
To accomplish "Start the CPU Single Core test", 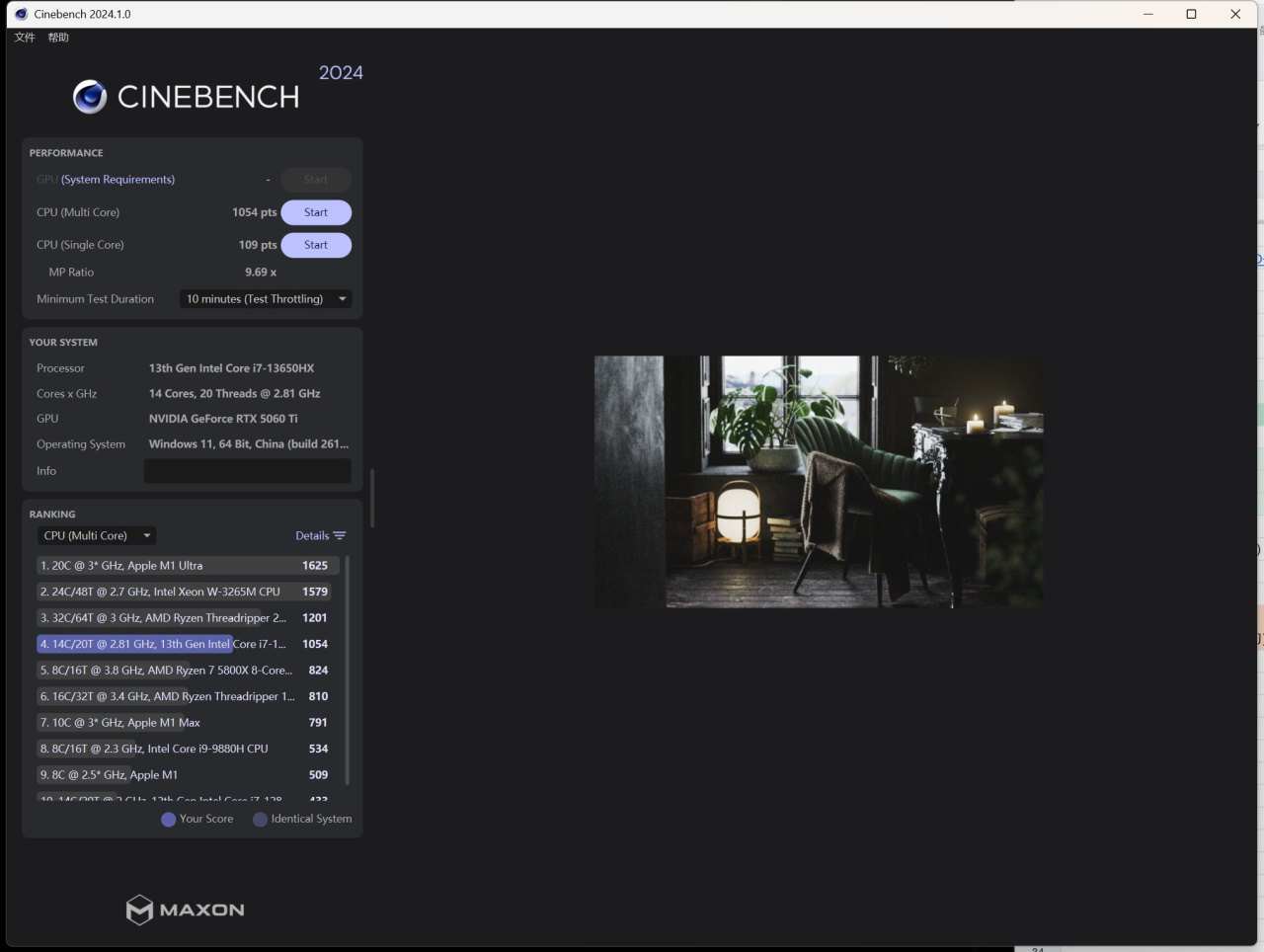I will coord(316,245).
